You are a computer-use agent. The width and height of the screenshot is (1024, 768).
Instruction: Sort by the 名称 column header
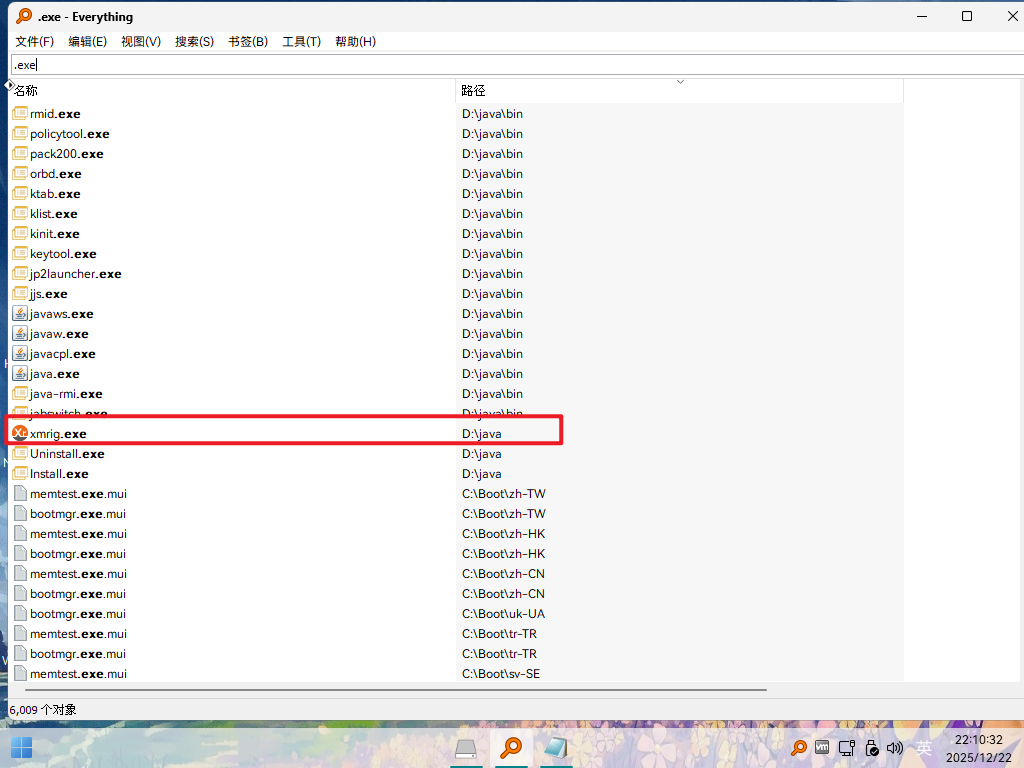[x=230, y=90]
